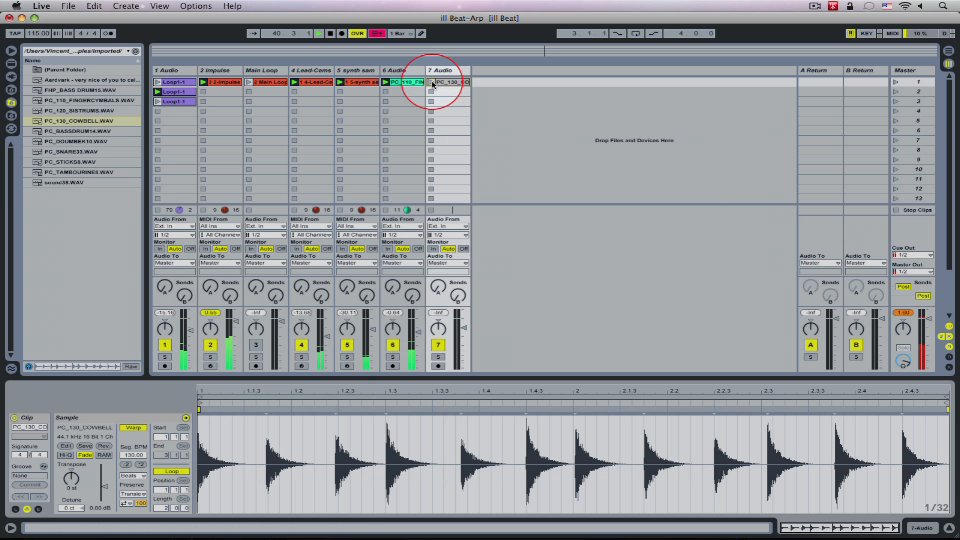The image size is (960, 540).
Task: Click the sample Rev. reverse button
Action: coord(103,446)
